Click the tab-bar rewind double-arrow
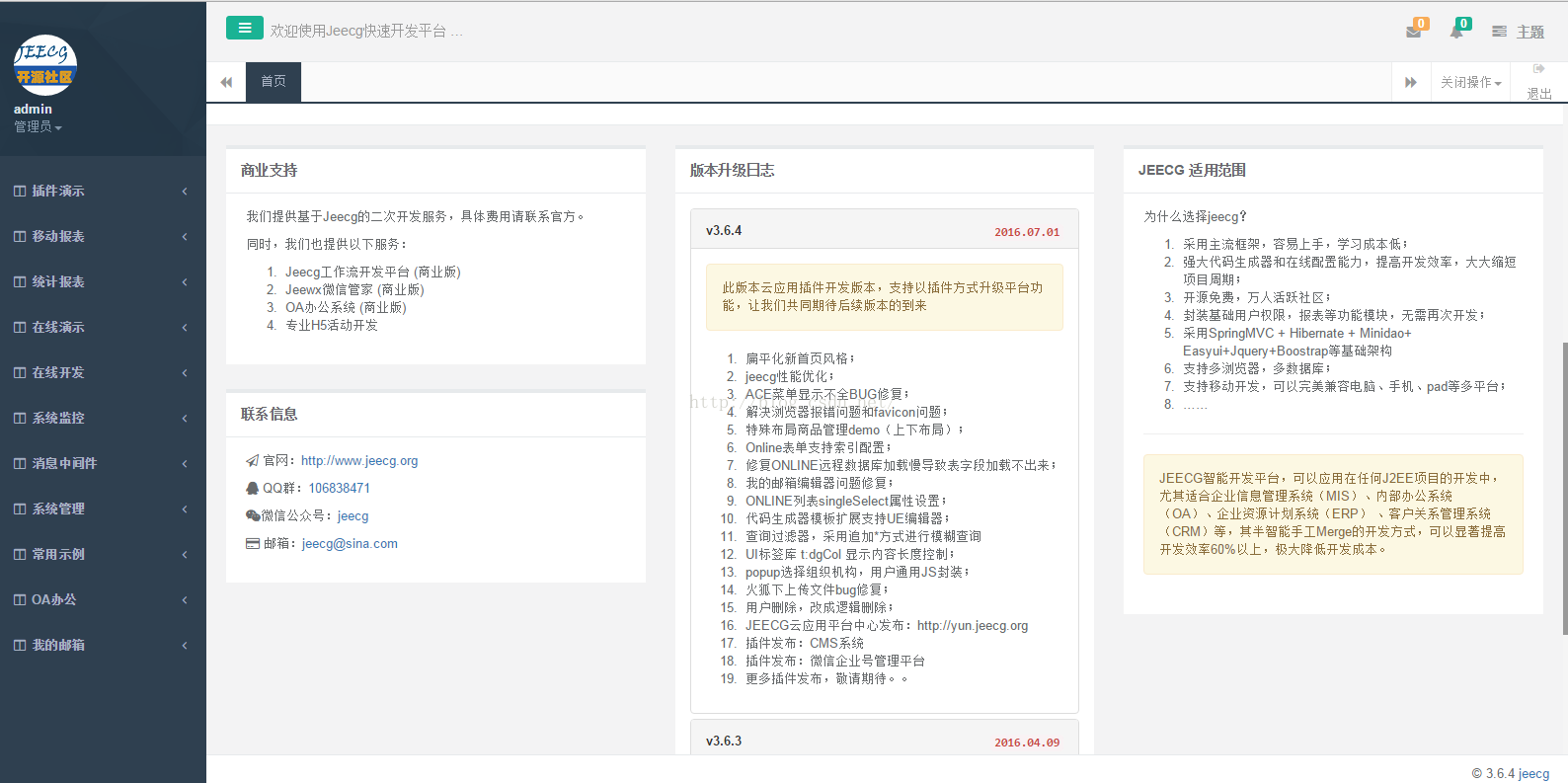The height and width of the screenshot is (783, 1568). (x=226, y=82)
